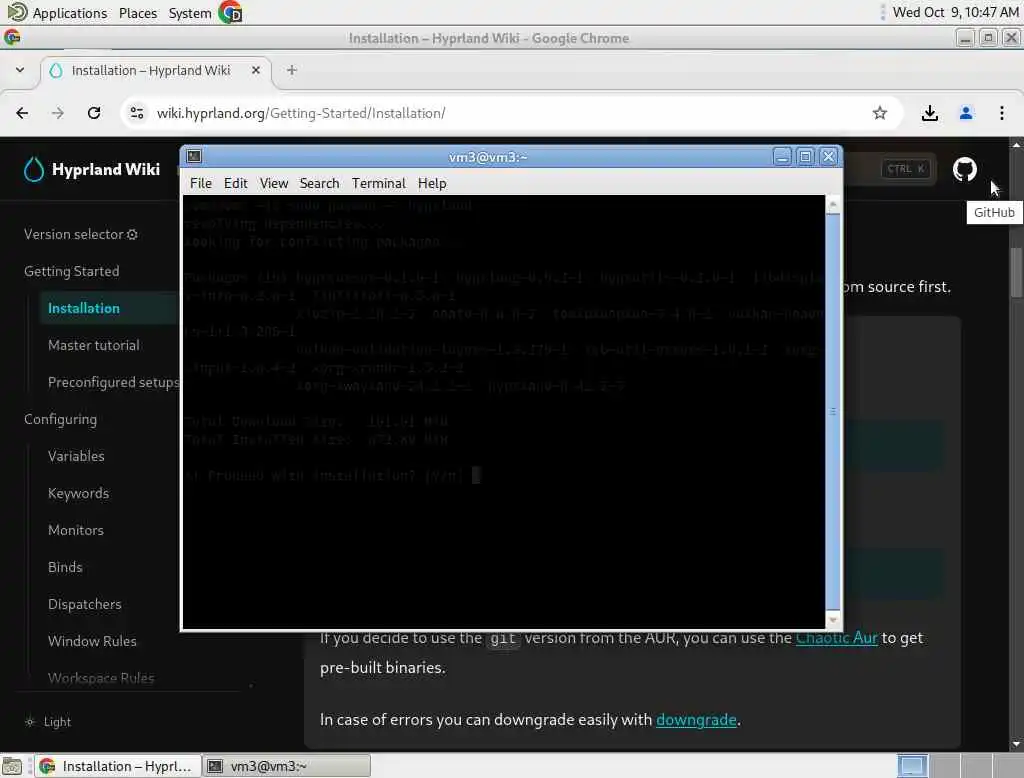This screenshot has height=778, width=1024.
Task: Open the Keywords sidebar page
Action: tap(78, 493)
